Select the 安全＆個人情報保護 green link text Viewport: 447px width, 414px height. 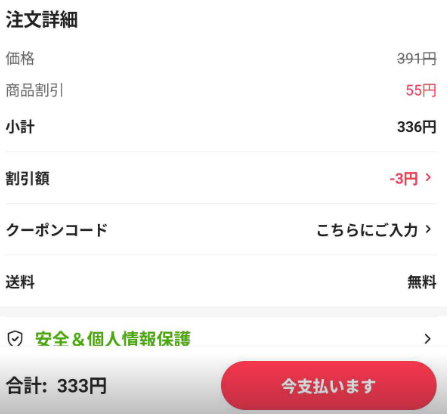(x=113, y=339)
